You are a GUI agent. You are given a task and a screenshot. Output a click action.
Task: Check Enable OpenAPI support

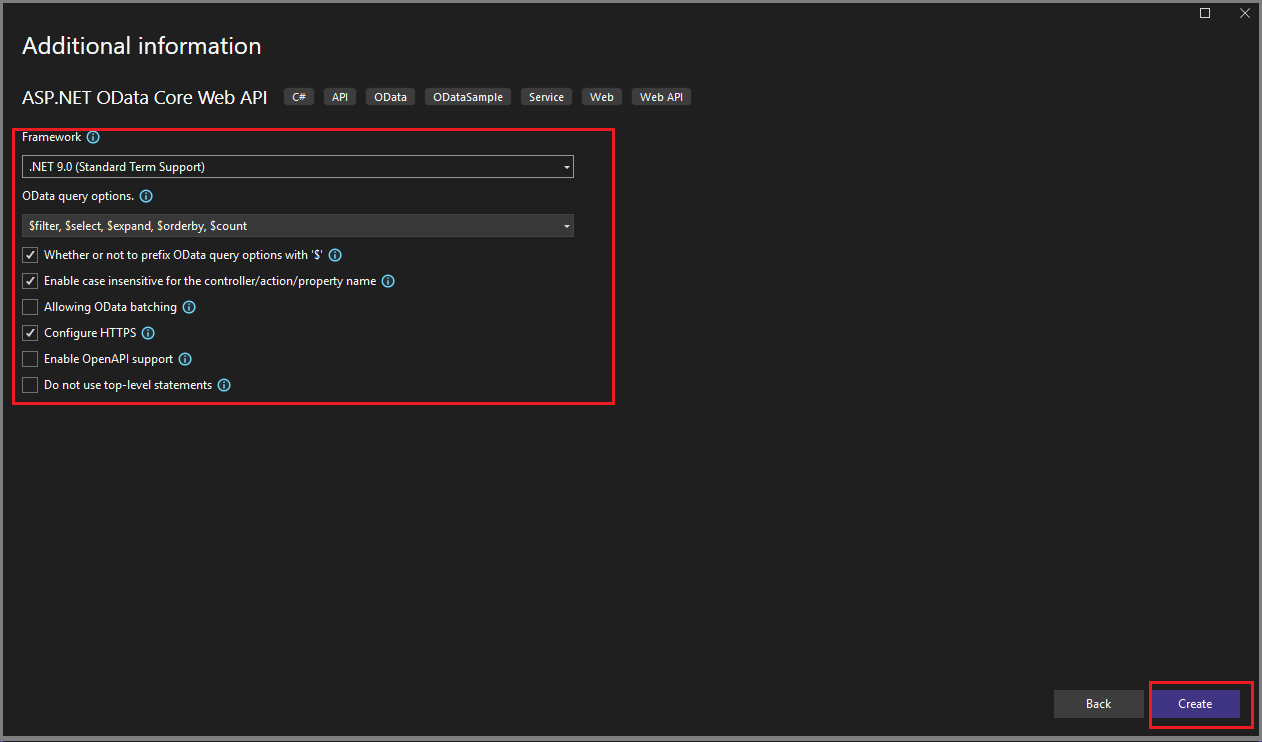pyautogui.click(x=30, y=359)
